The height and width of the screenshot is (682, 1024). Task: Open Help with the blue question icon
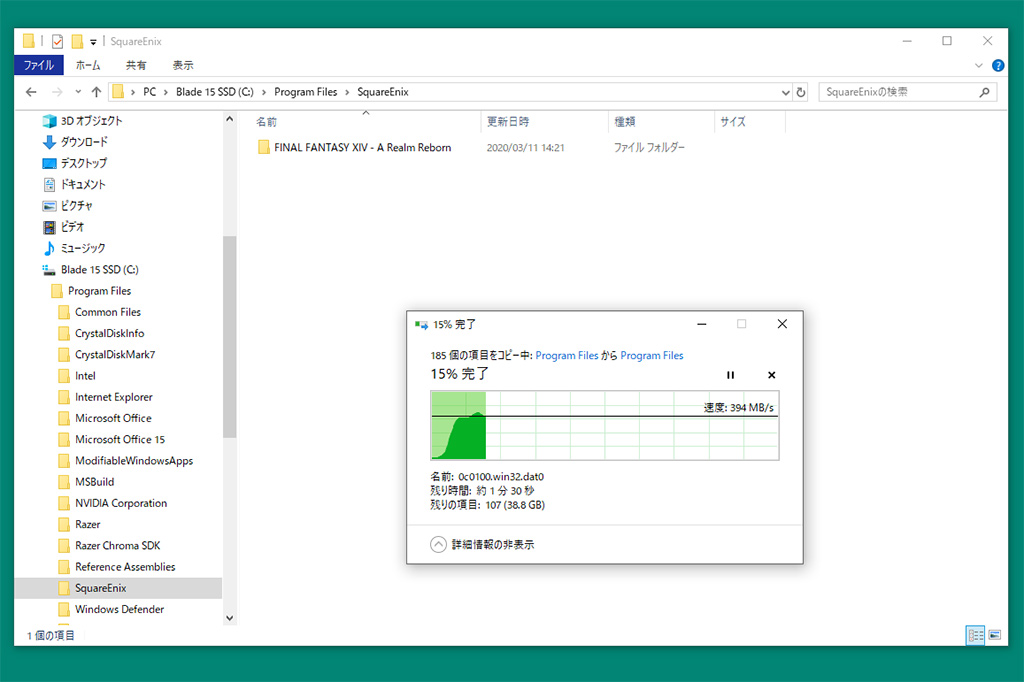[998, 65]
